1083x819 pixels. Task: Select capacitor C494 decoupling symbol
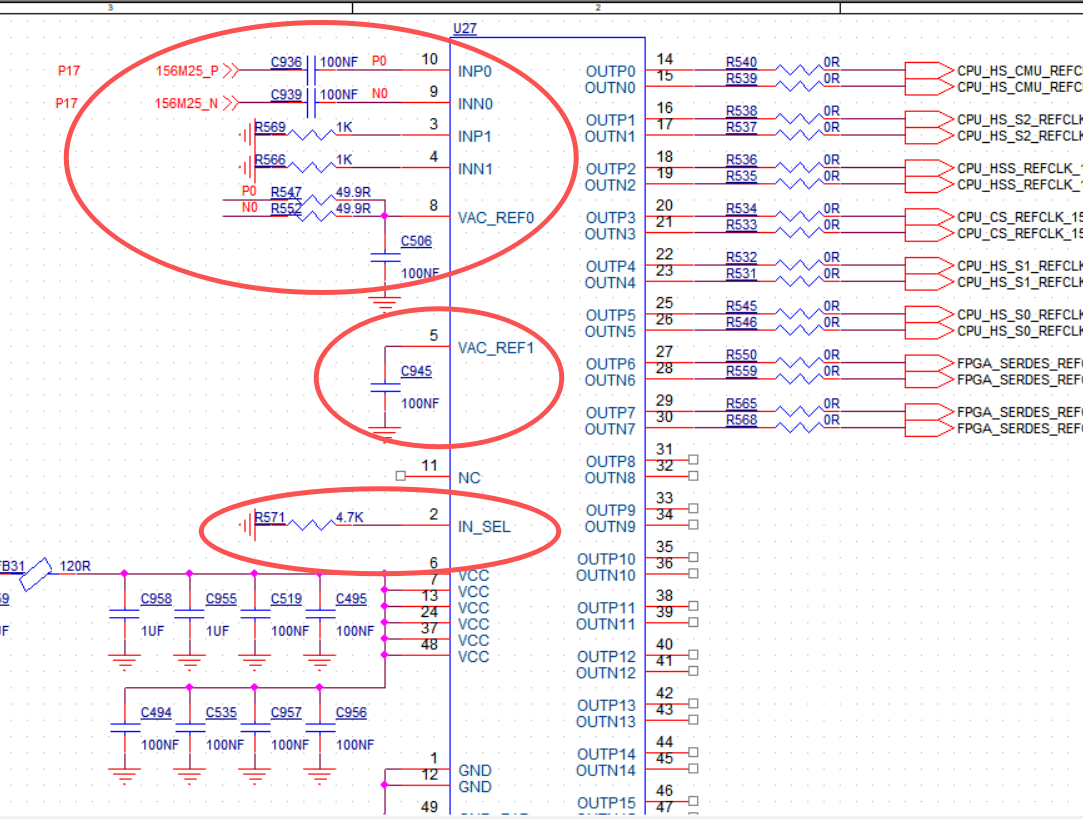click(125, 727)
